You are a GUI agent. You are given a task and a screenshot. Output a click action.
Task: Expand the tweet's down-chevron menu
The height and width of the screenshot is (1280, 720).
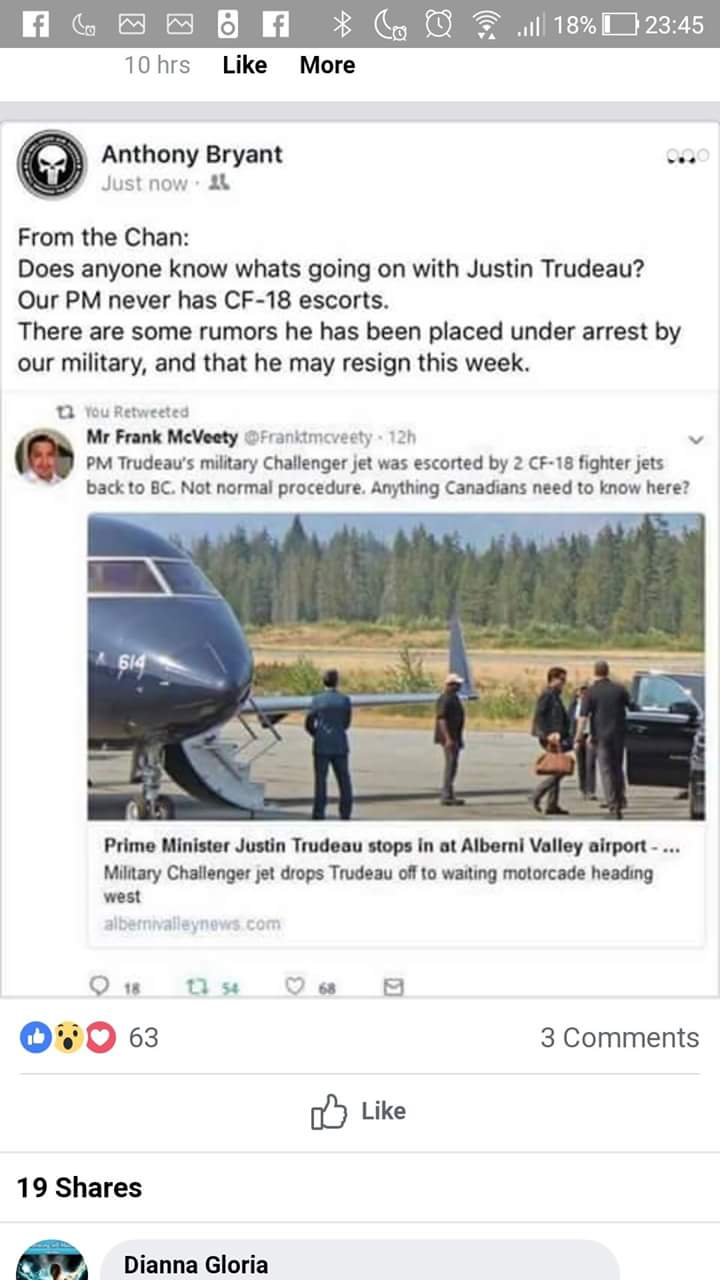click(x=696, y=439)
